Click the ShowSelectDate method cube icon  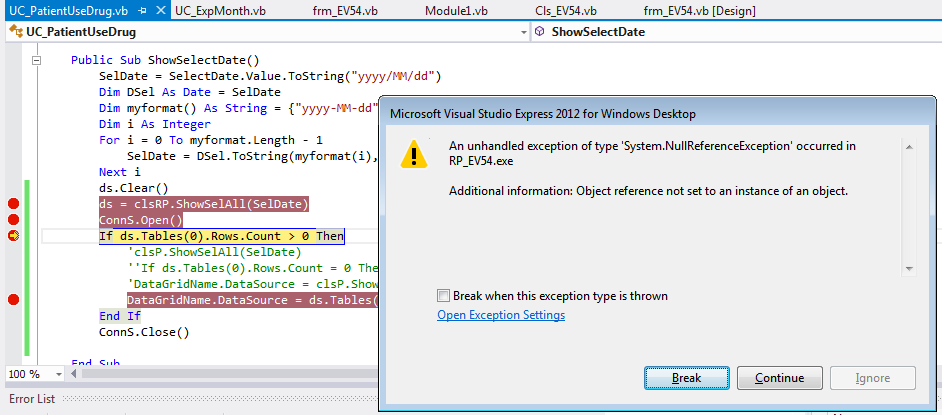tap(540, 32)
